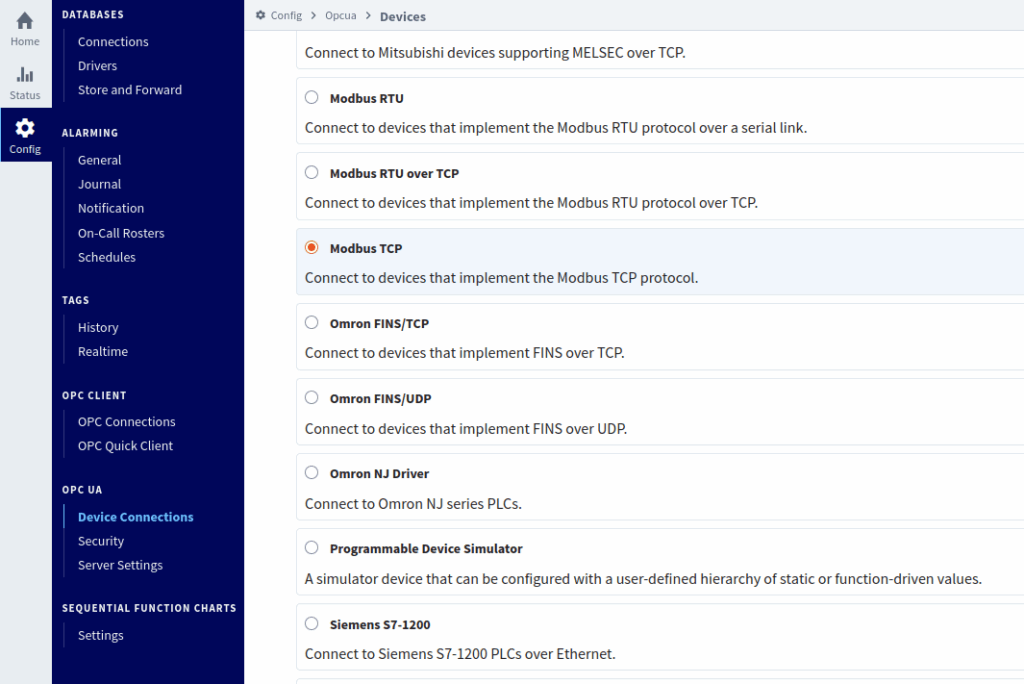1024x684 pixels.
Task: Select Programmable Device Simulator radio button
Action: [312, 548]
